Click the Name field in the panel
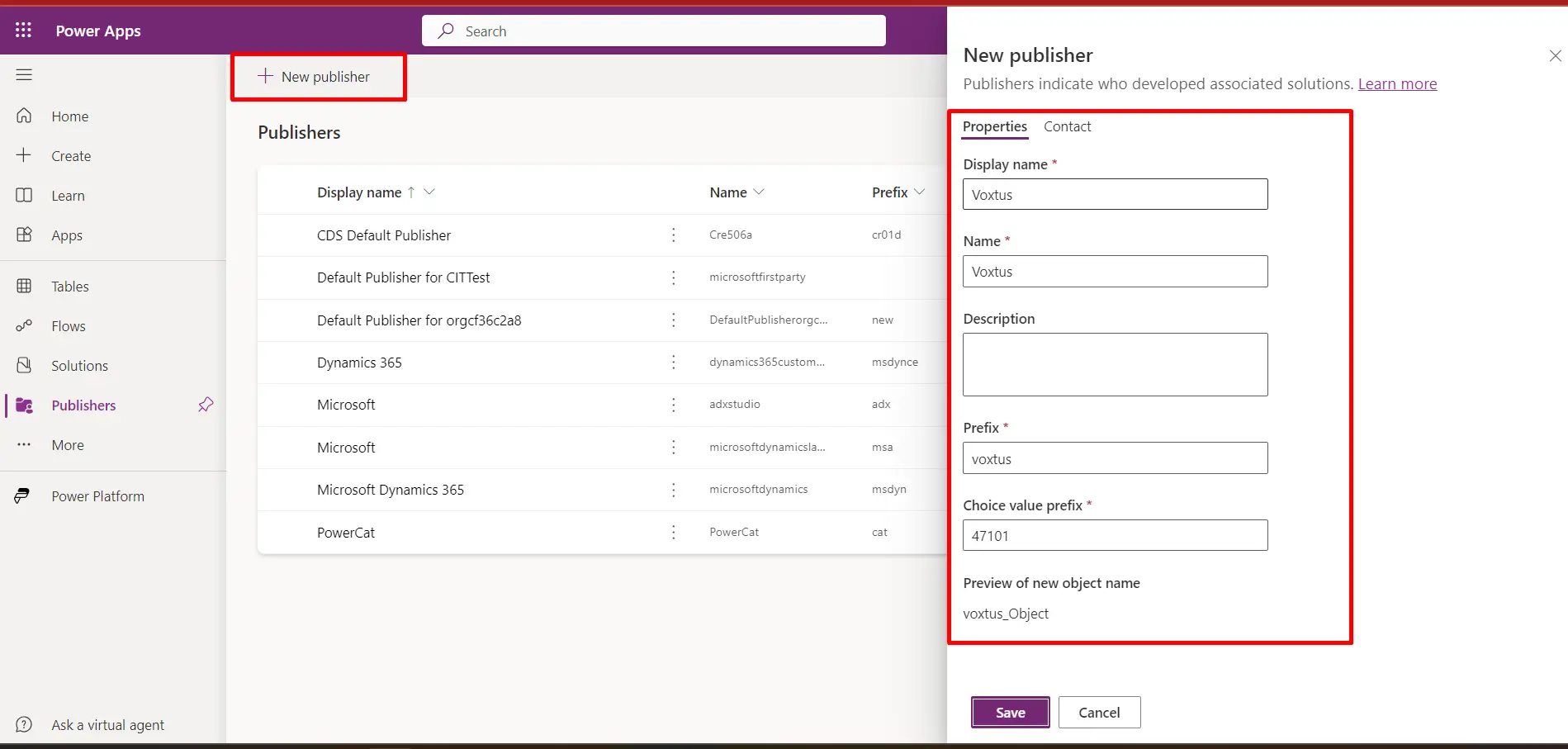Viewport: 1568px width, 749px height. (1115, 271)
